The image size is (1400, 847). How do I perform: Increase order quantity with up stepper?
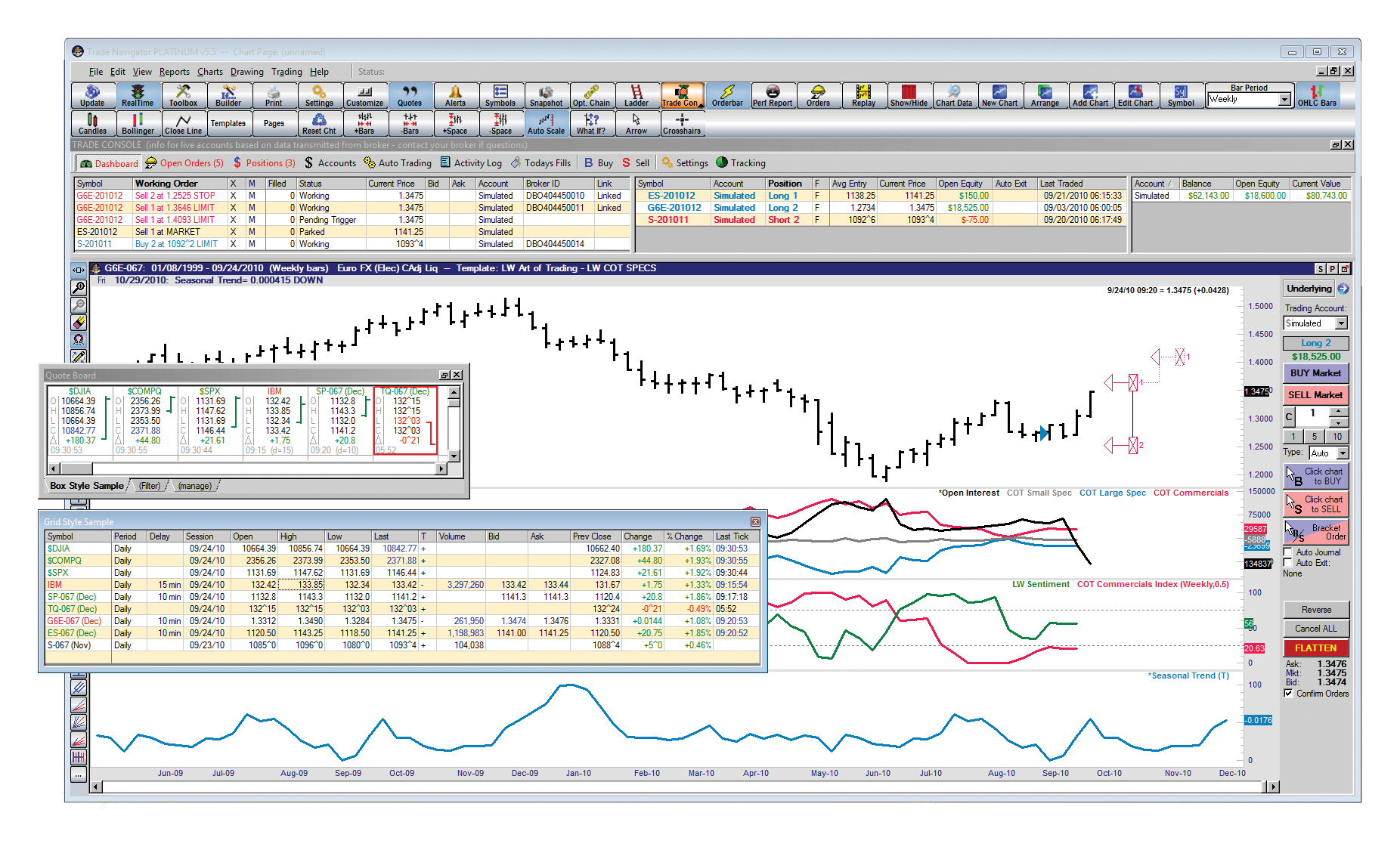pyautogui.click(x=1338, y=412)
